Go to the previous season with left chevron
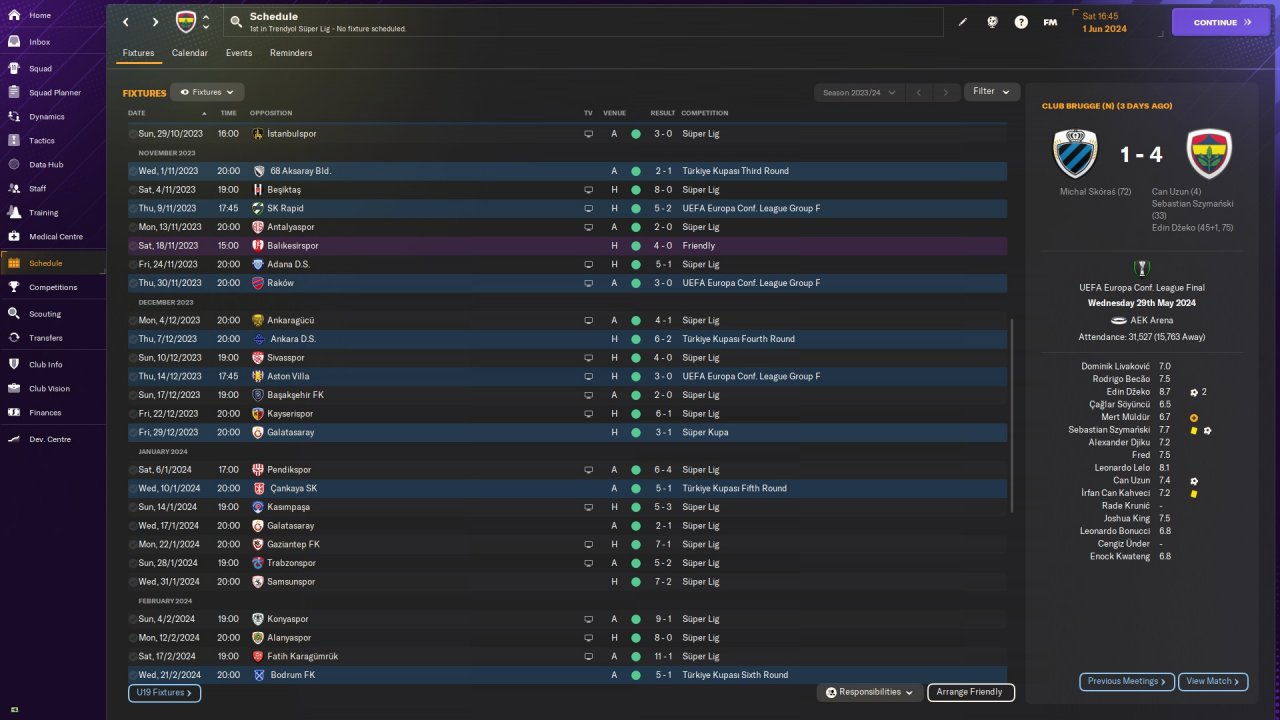Viewport: 1280px width, 720px height. coord(919,93)
